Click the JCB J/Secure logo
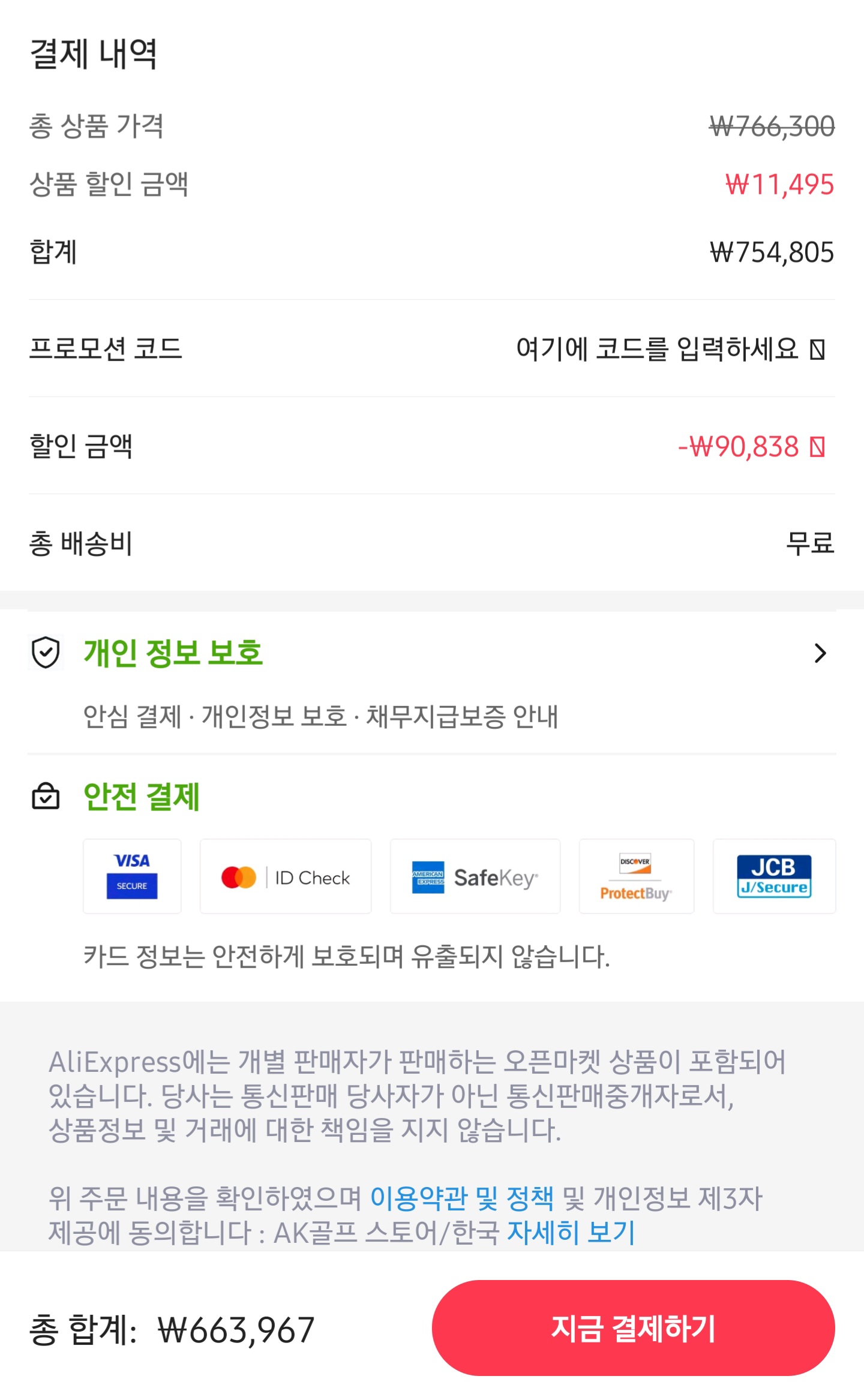Screen dimensions: 864x1400 tap(775, 876)
